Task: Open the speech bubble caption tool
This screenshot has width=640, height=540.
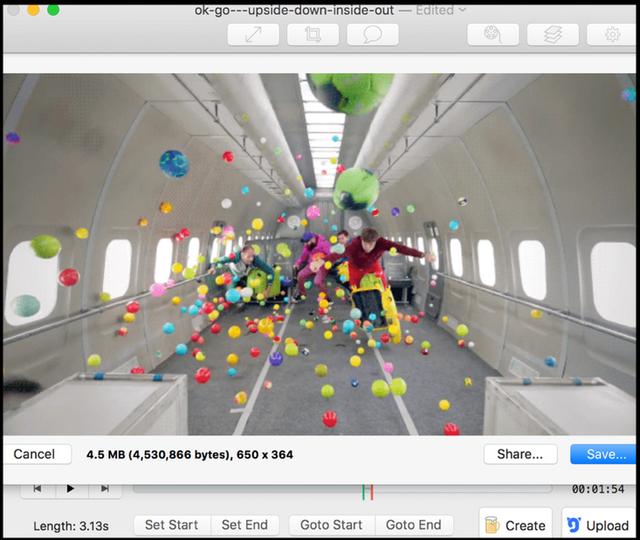Action: [x=372, y=34]
